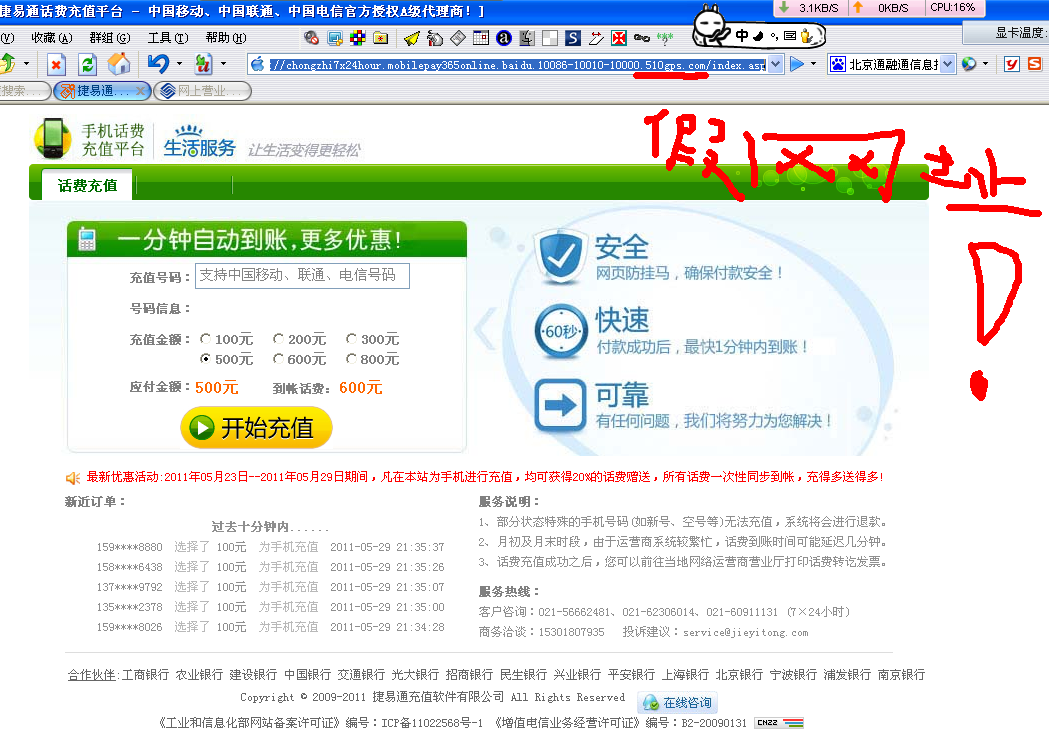The image size is (1049, 745).
Task: Click the blue play Go button
Action: [x=797, y=64]
